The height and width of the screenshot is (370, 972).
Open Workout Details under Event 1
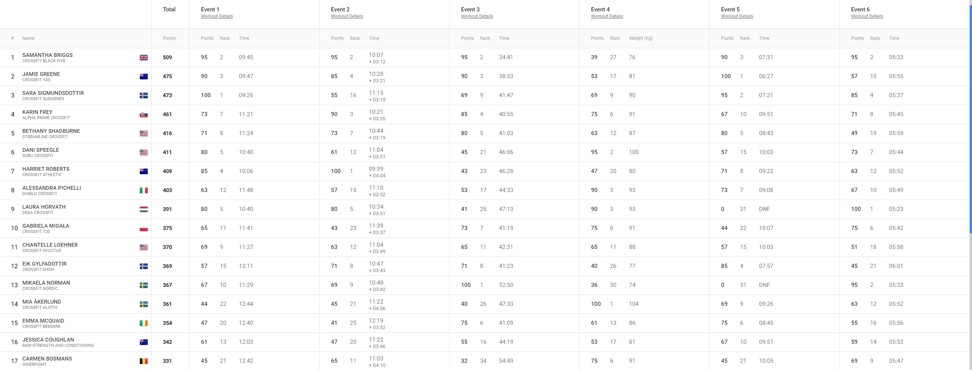216,17
